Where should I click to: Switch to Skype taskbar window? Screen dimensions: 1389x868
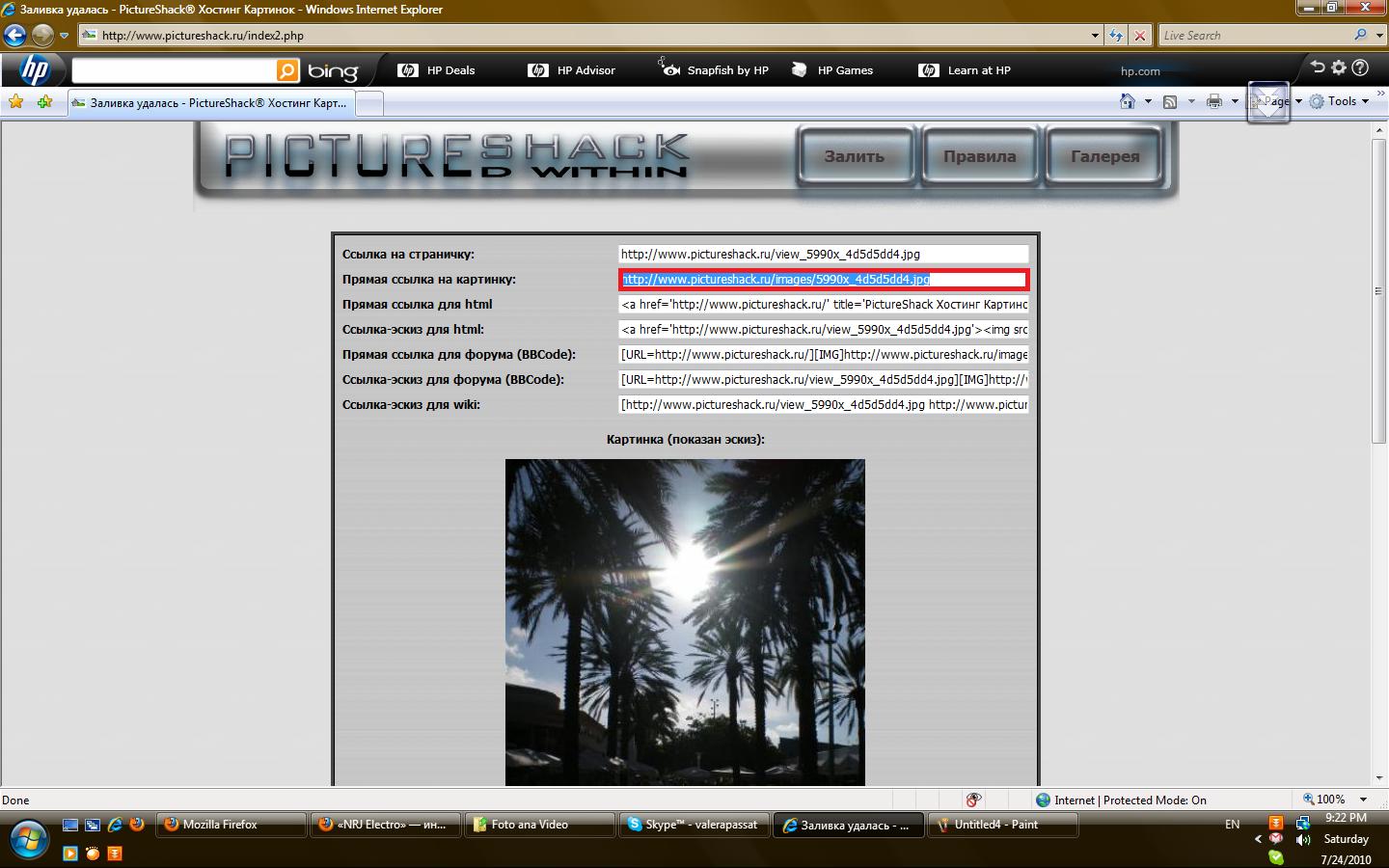(694, 825)
